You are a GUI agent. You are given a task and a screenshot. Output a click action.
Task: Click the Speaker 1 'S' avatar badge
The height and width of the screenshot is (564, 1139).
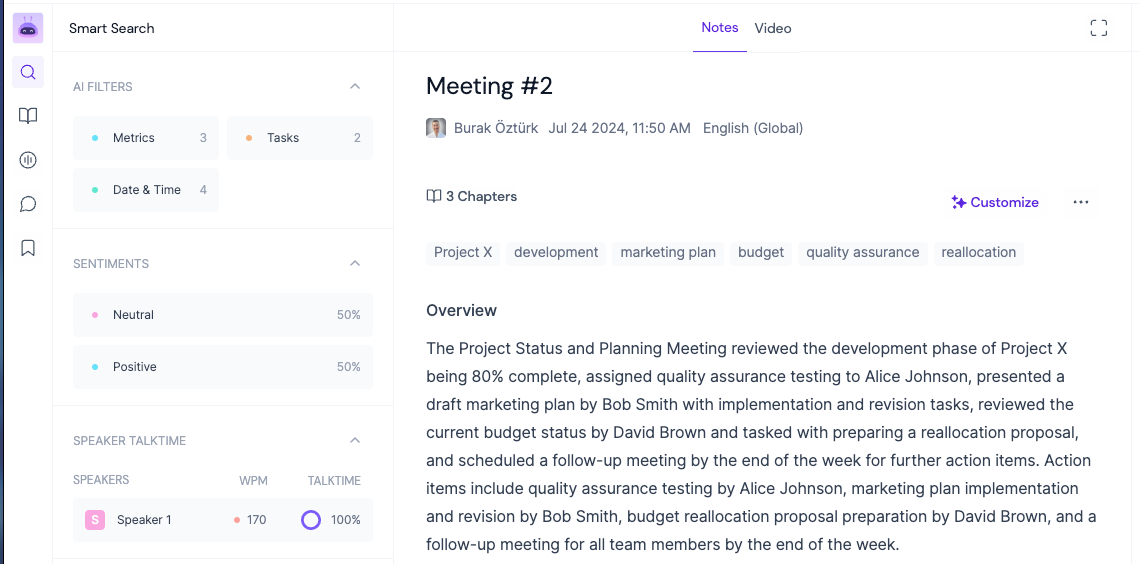pyautogui.click(x=95, y=520)
